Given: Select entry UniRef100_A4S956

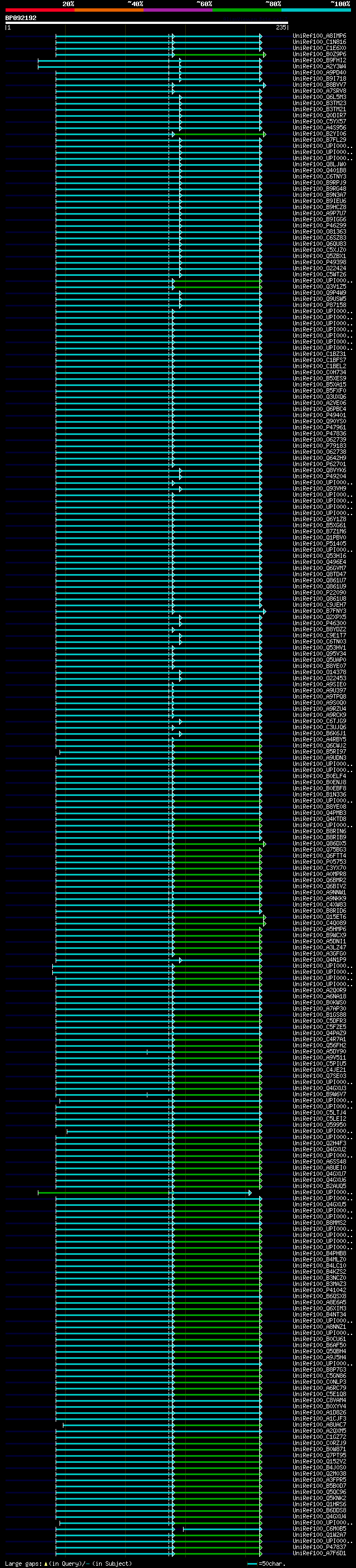Looking at the screenshot, I should point(319,128).
